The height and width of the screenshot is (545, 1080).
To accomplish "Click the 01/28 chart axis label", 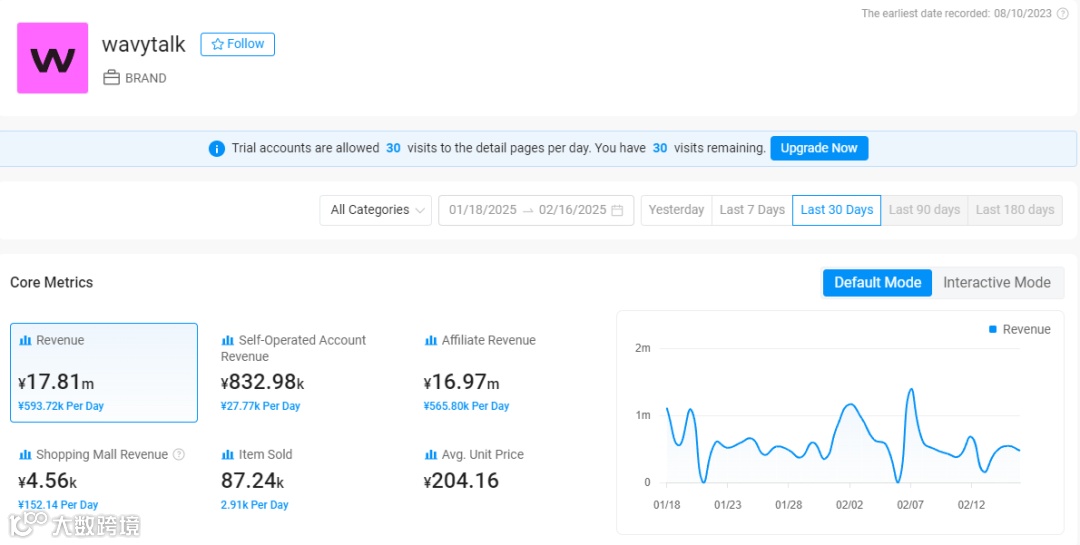I will pos(788,505).
